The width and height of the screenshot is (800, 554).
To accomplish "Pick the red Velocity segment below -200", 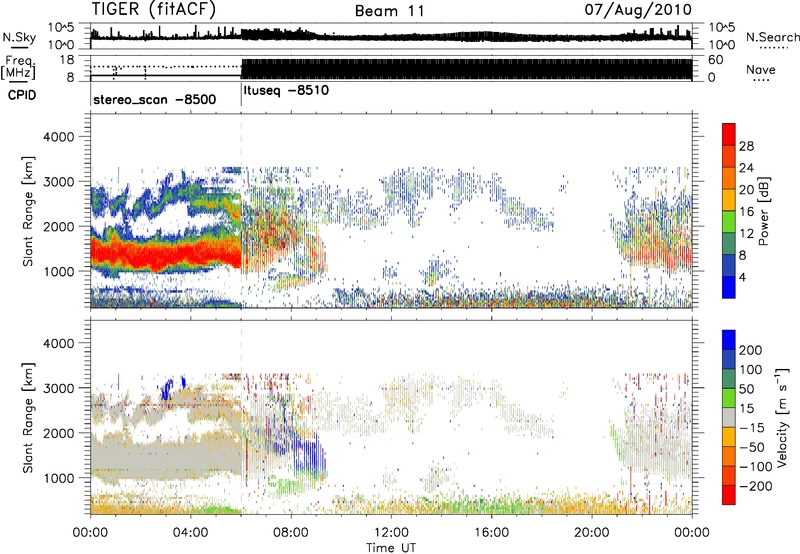I will 729,495.
